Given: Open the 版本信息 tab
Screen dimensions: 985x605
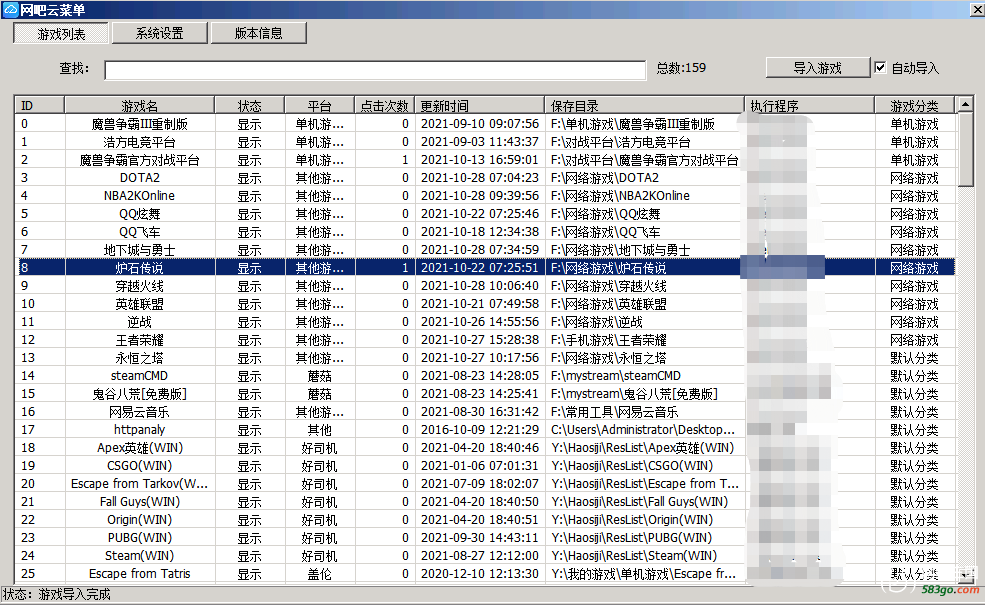Looking at the screenshot, I should pos(259,33).
